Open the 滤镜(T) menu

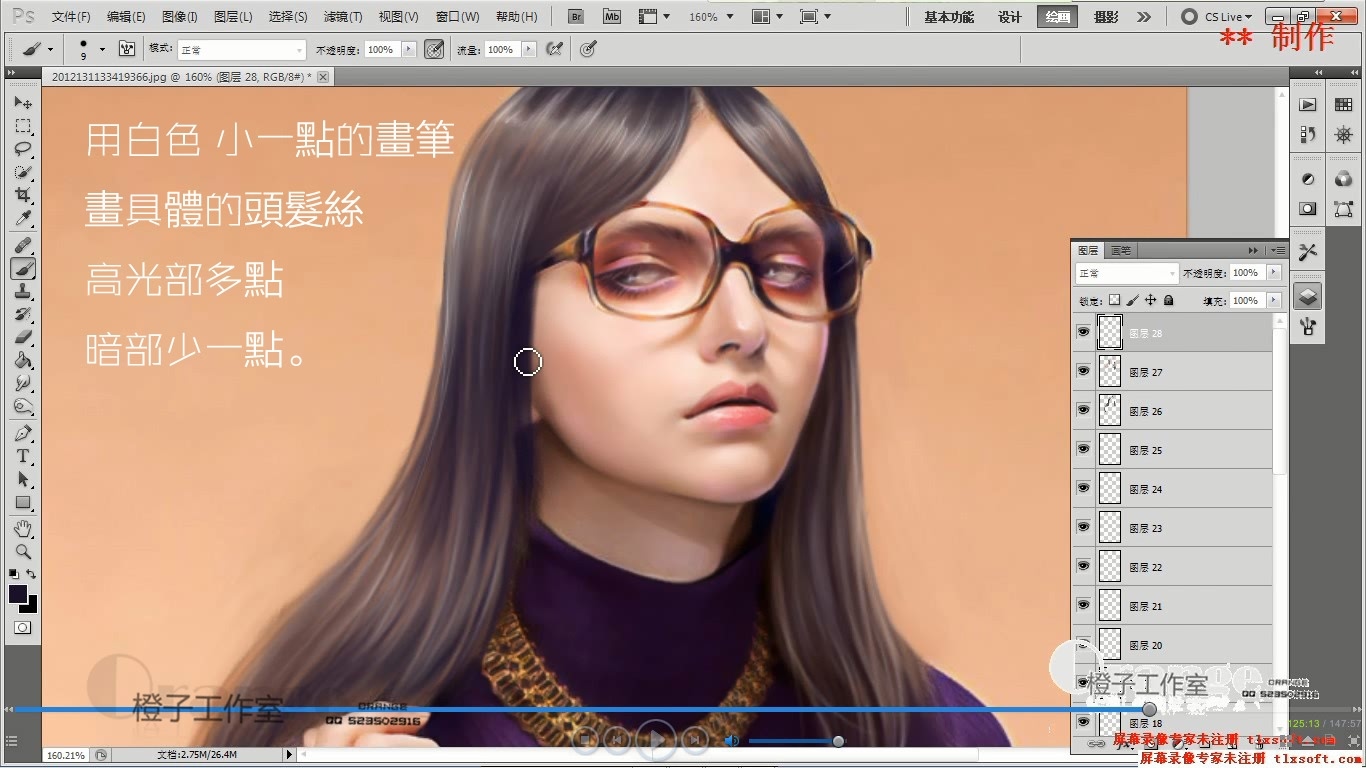[343, 17]
